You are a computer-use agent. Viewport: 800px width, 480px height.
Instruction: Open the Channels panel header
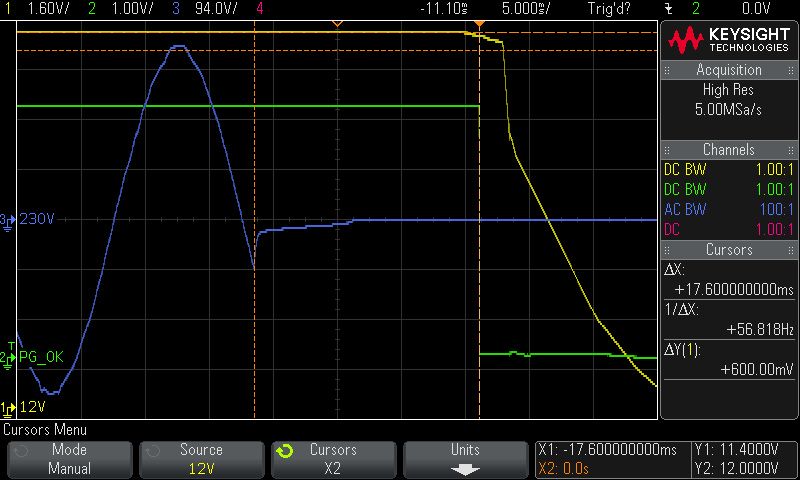tap(729, 150)
